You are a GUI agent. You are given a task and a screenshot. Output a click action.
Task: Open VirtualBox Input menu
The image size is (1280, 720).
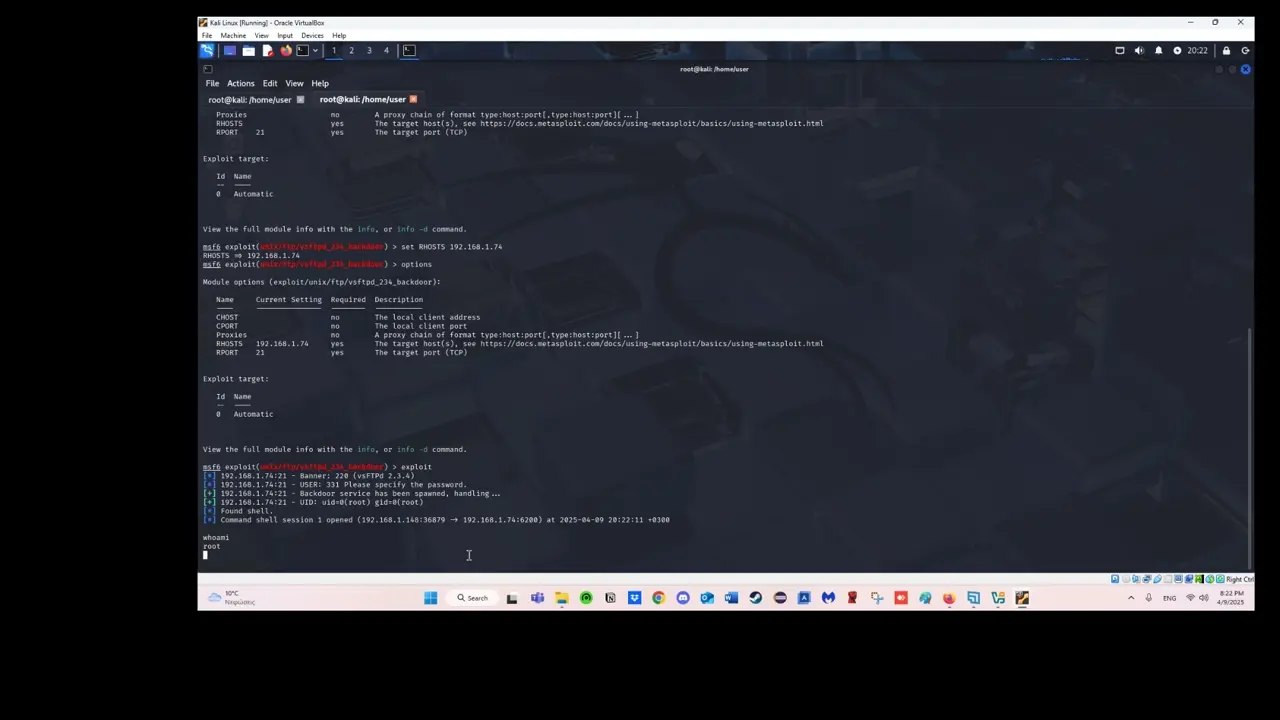point(285,35)
